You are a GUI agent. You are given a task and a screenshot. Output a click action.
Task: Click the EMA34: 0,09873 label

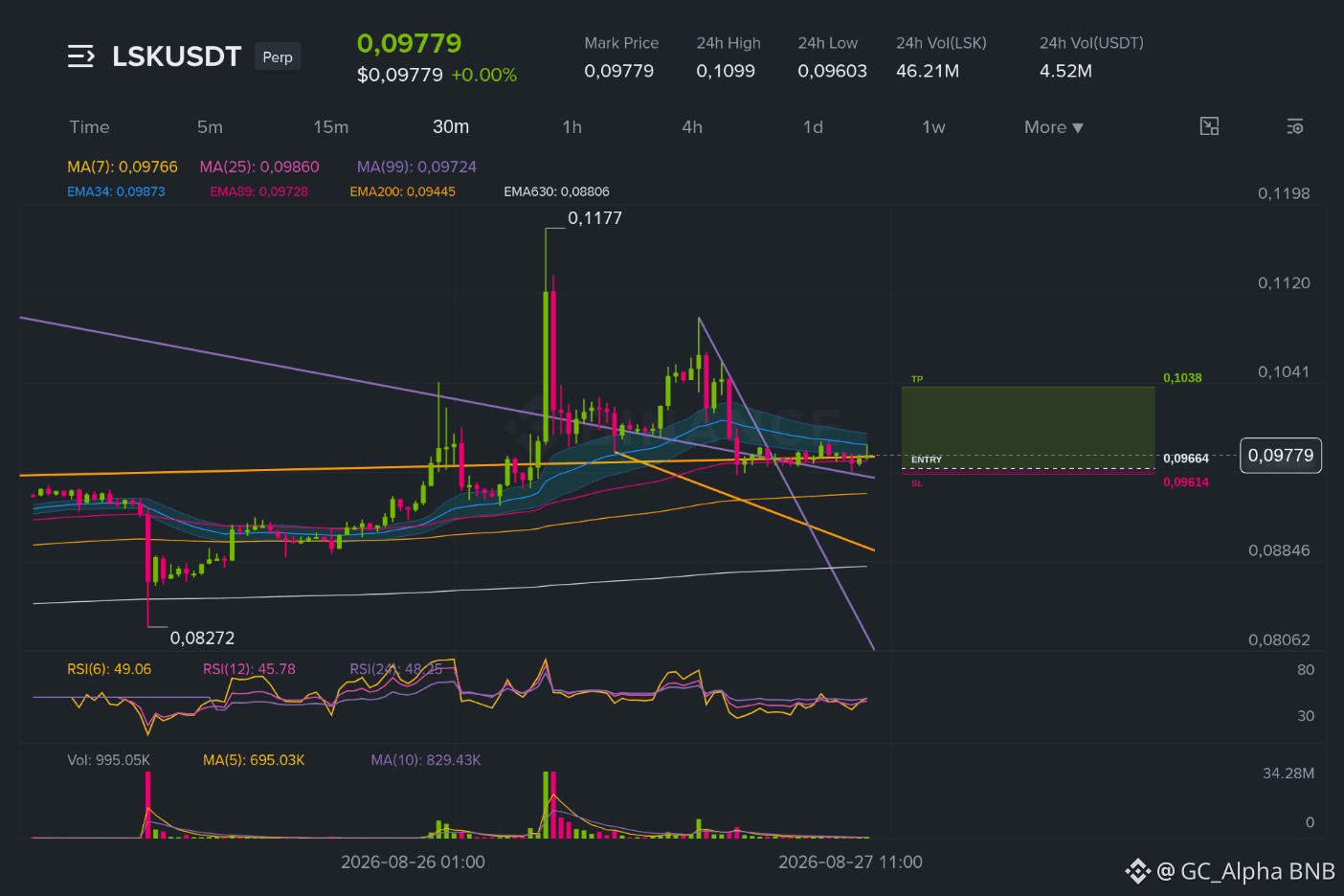click(116, 191)
